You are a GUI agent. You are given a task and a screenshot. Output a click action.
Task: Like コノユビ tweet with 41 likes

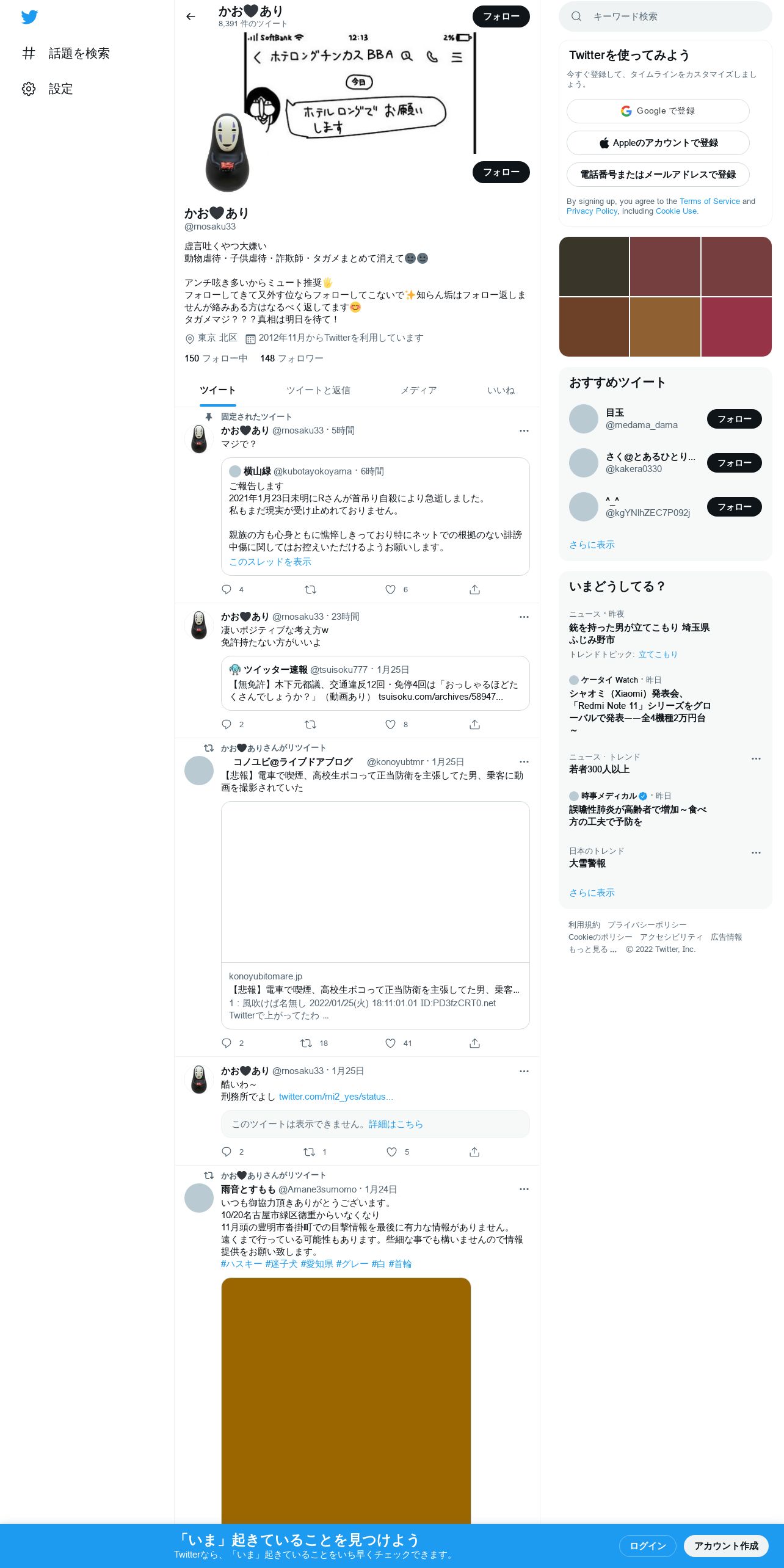[391, 1043]
